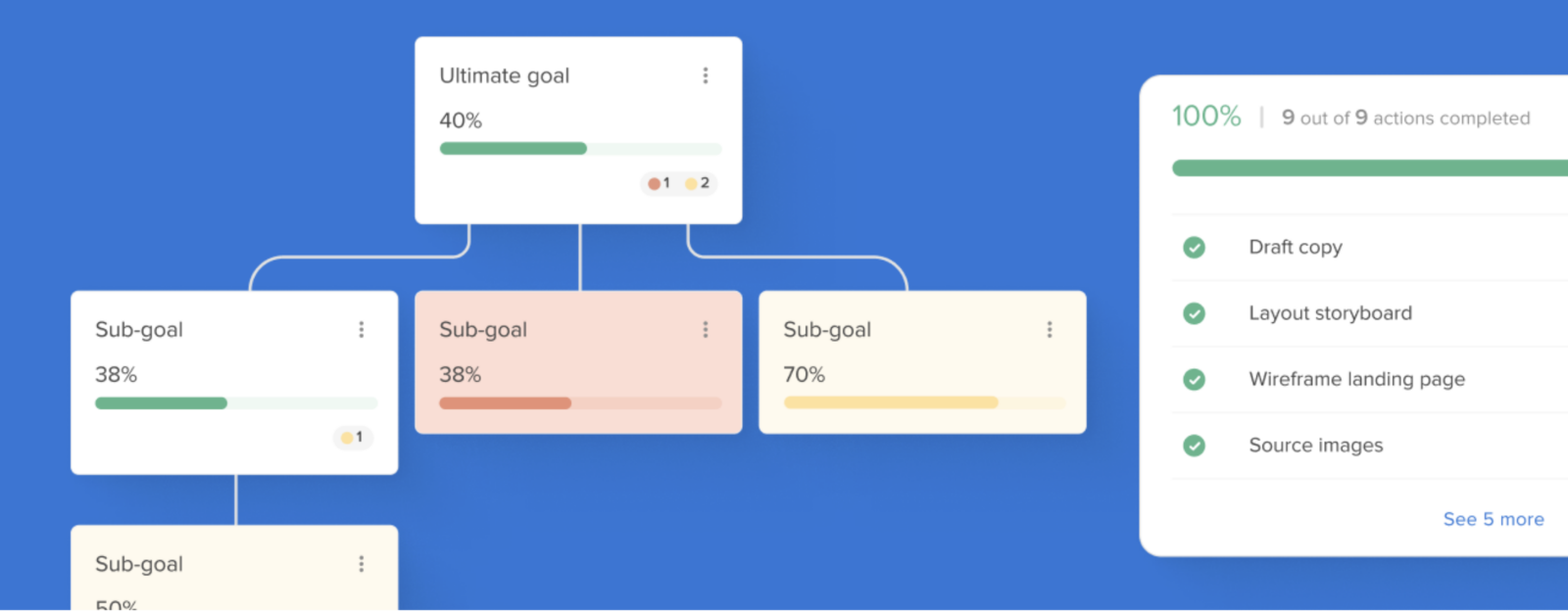1568x613 pixels.
Task: Open the options menu on the bottom sub-goal card
Action: click(x=361, y=564)
